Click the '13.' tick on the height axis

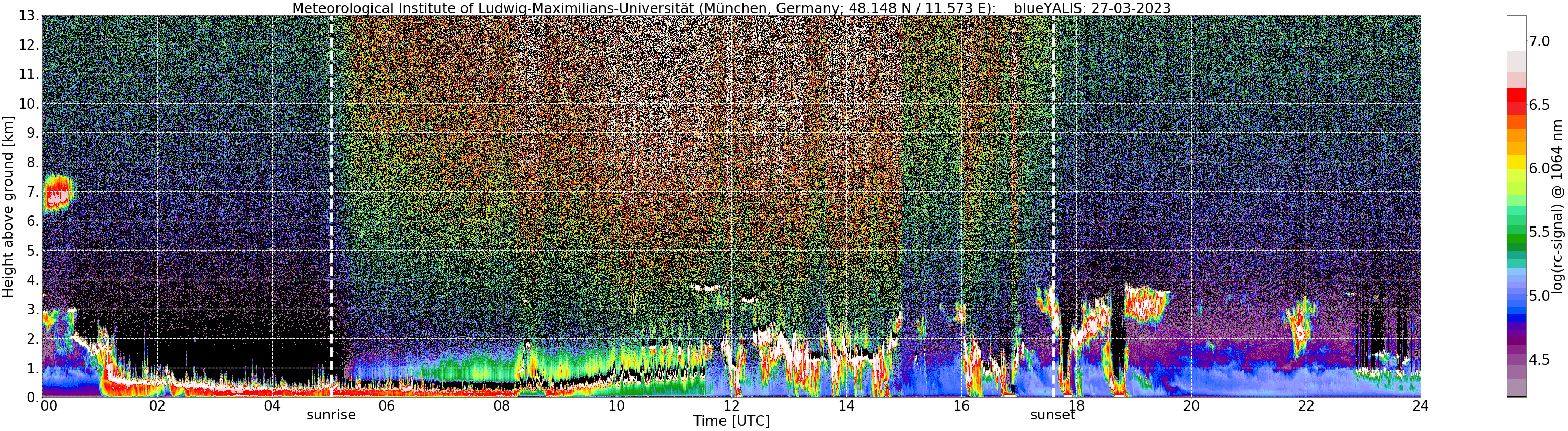29,16
